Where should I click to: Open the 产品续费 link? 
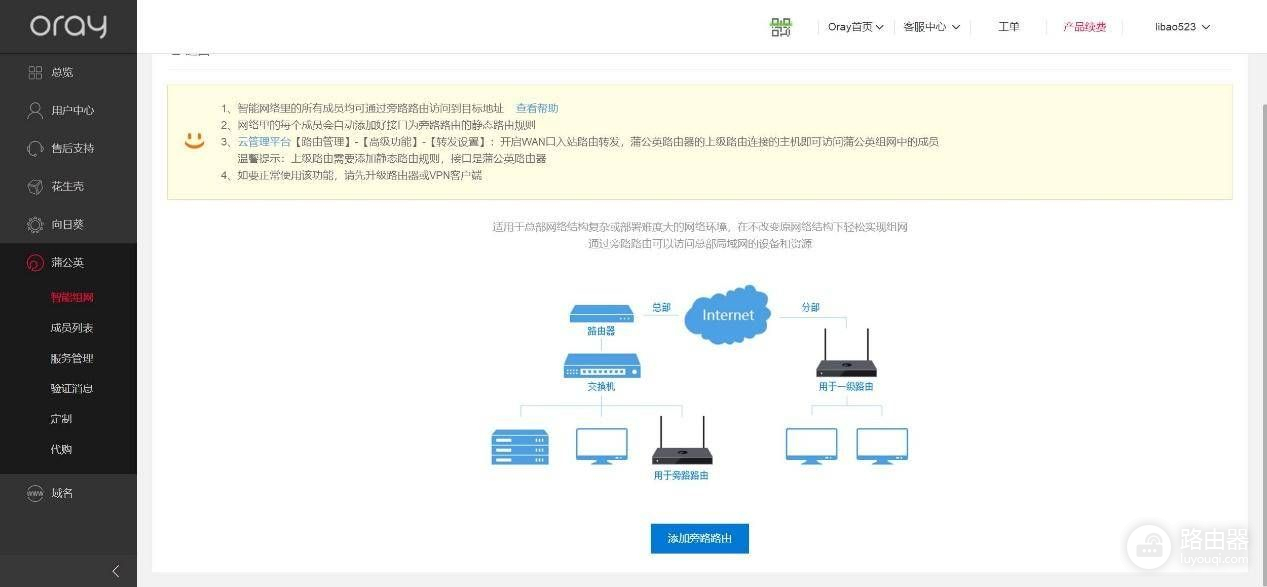[x=1084, y=27]
